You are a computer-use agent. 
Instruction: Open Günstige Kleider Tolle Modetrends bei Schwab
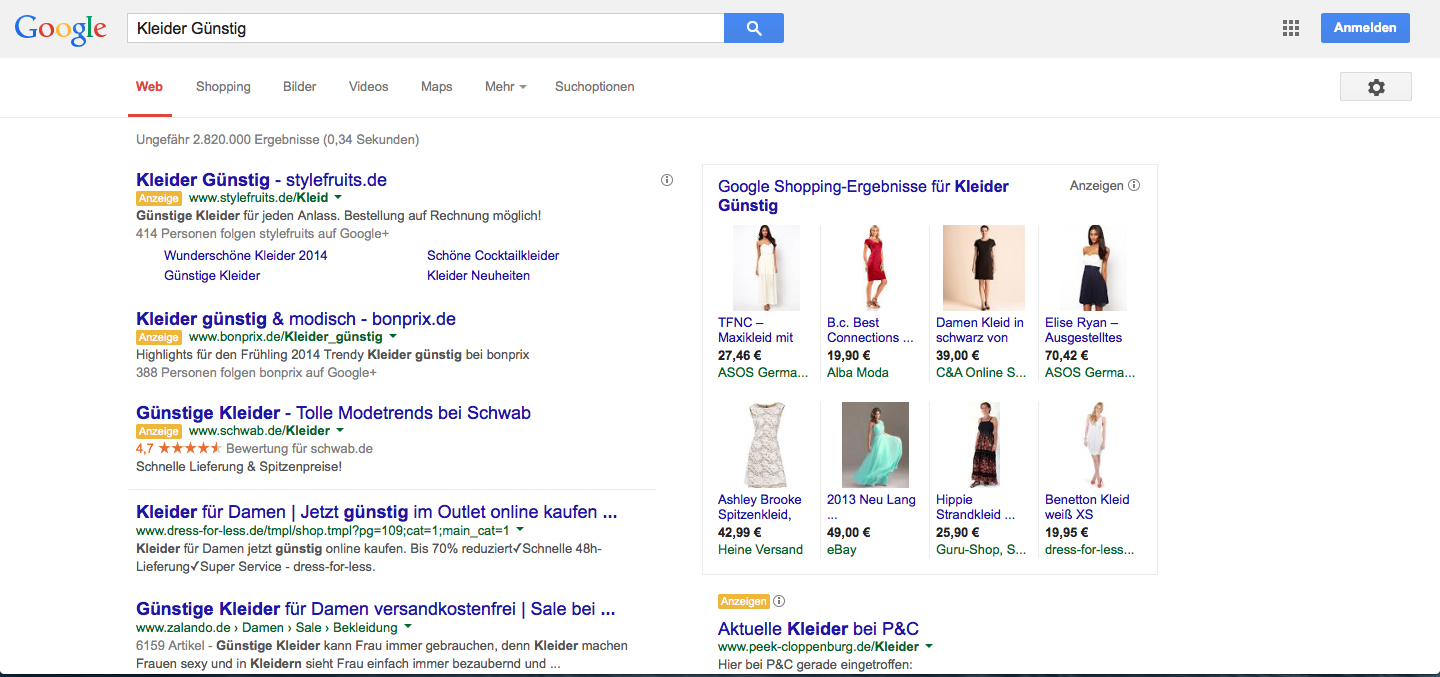point(333,413)
